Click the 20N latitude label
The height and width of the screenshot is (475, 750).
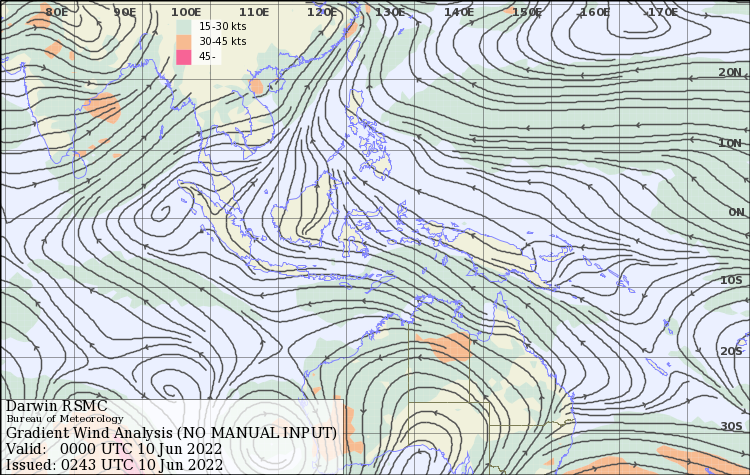point(730,73)
